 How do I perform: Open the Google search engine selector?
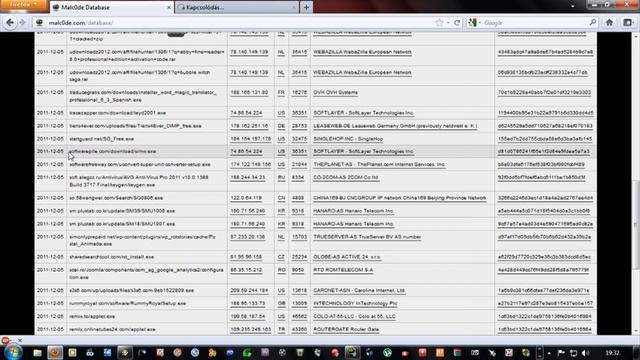[474, 23]
